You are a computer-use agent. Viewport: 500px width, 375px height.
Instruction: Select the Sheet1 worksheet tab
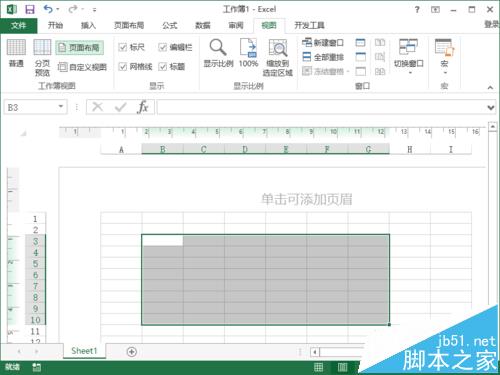(x=84, y=351)
